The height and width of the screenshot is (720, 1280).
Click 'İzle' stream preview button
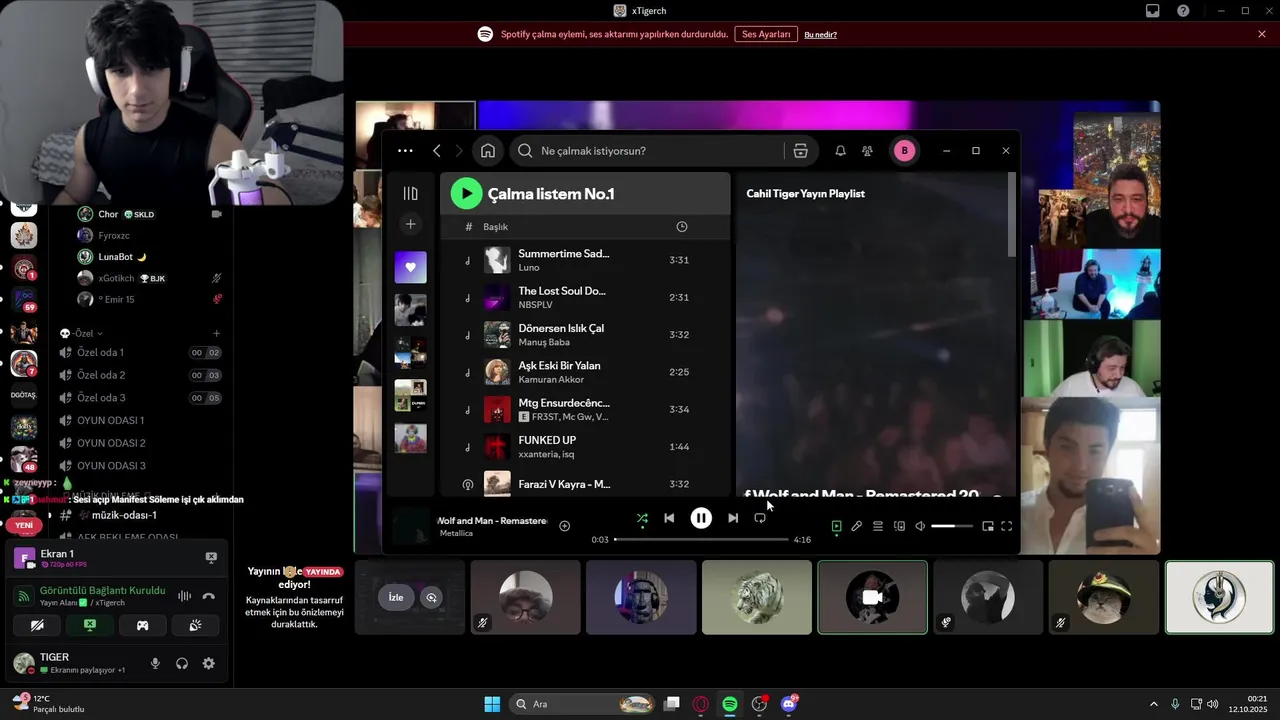(x=396, y=597)
